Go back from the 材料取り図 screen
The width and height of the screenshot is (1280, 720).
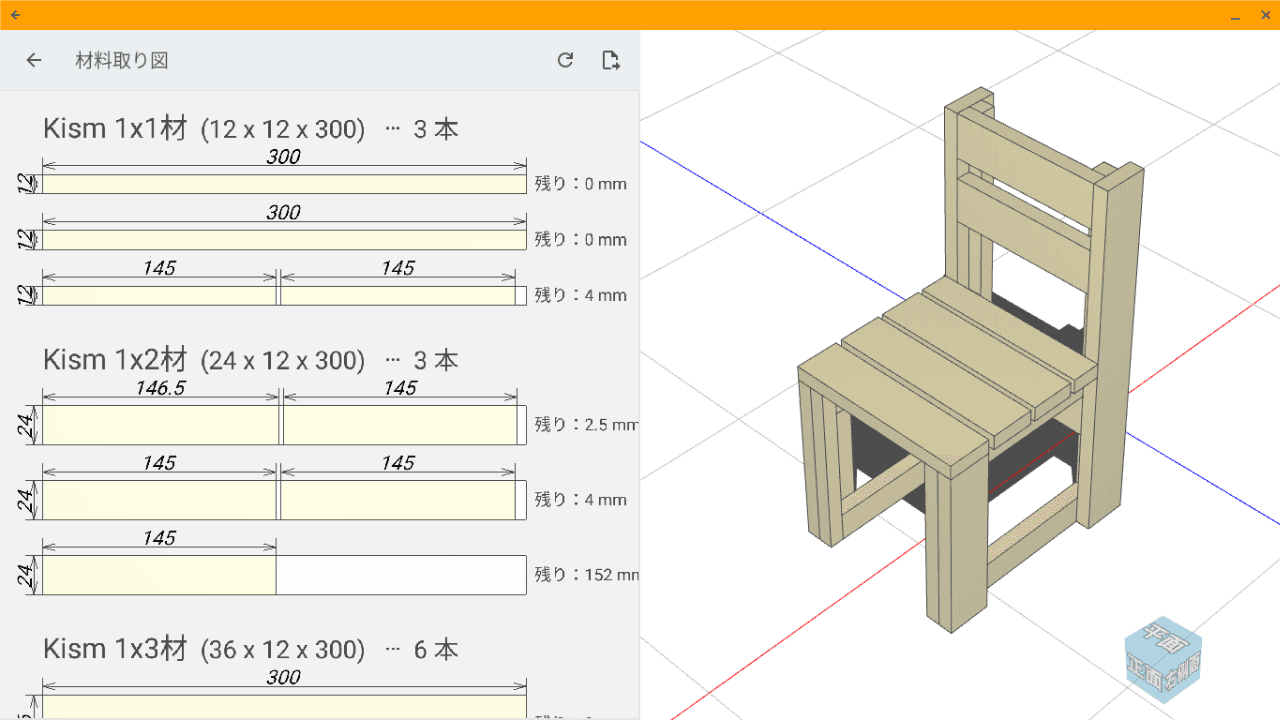pyautogui.click(x=34, y=60)
